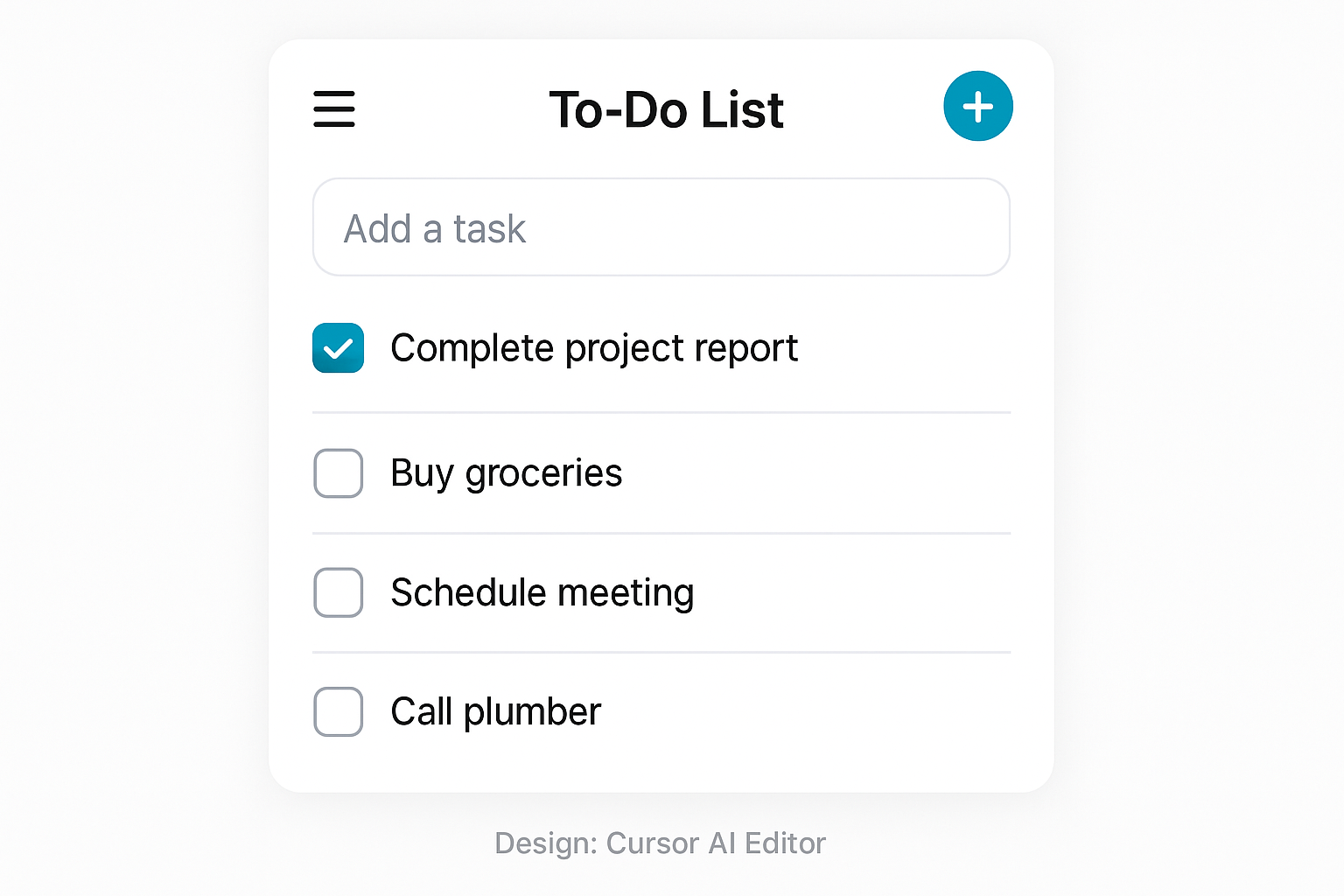Tap the menu icon beside the title
Viewport: 1344px width, 896px height.
pos(333,110)
